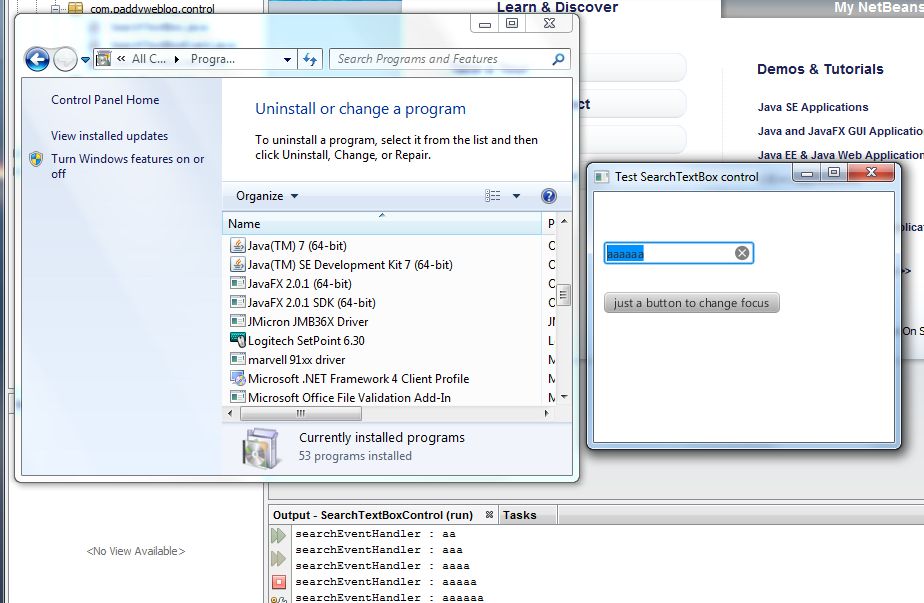Click Test SearchTextBox window title icon

(x=602, y=177)
